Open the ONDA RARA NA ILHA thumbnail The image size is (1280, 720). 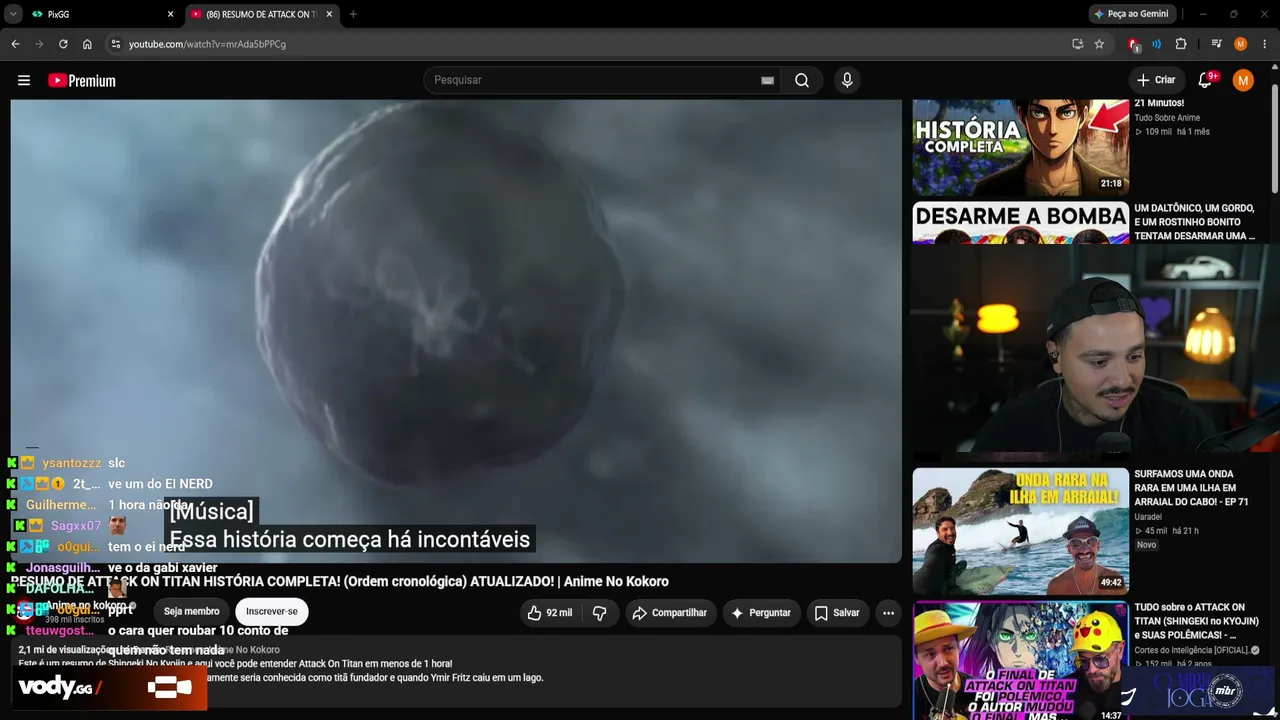[1020, 530]
